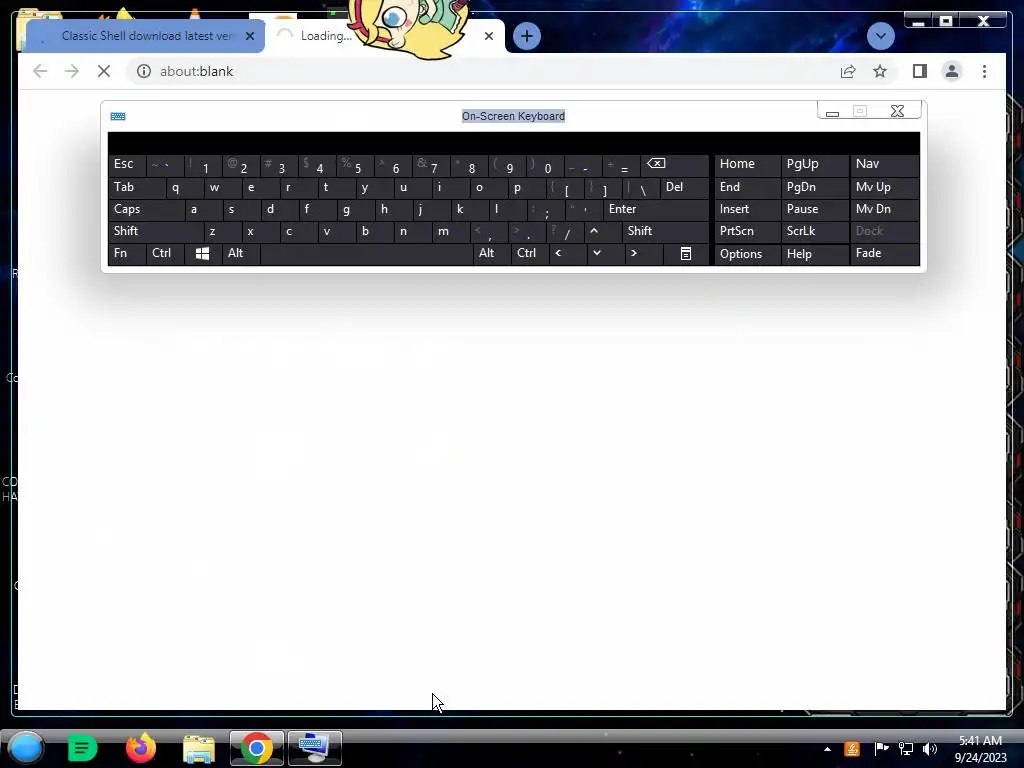
Task: Click the context menu key
Action: pos(686,253)
